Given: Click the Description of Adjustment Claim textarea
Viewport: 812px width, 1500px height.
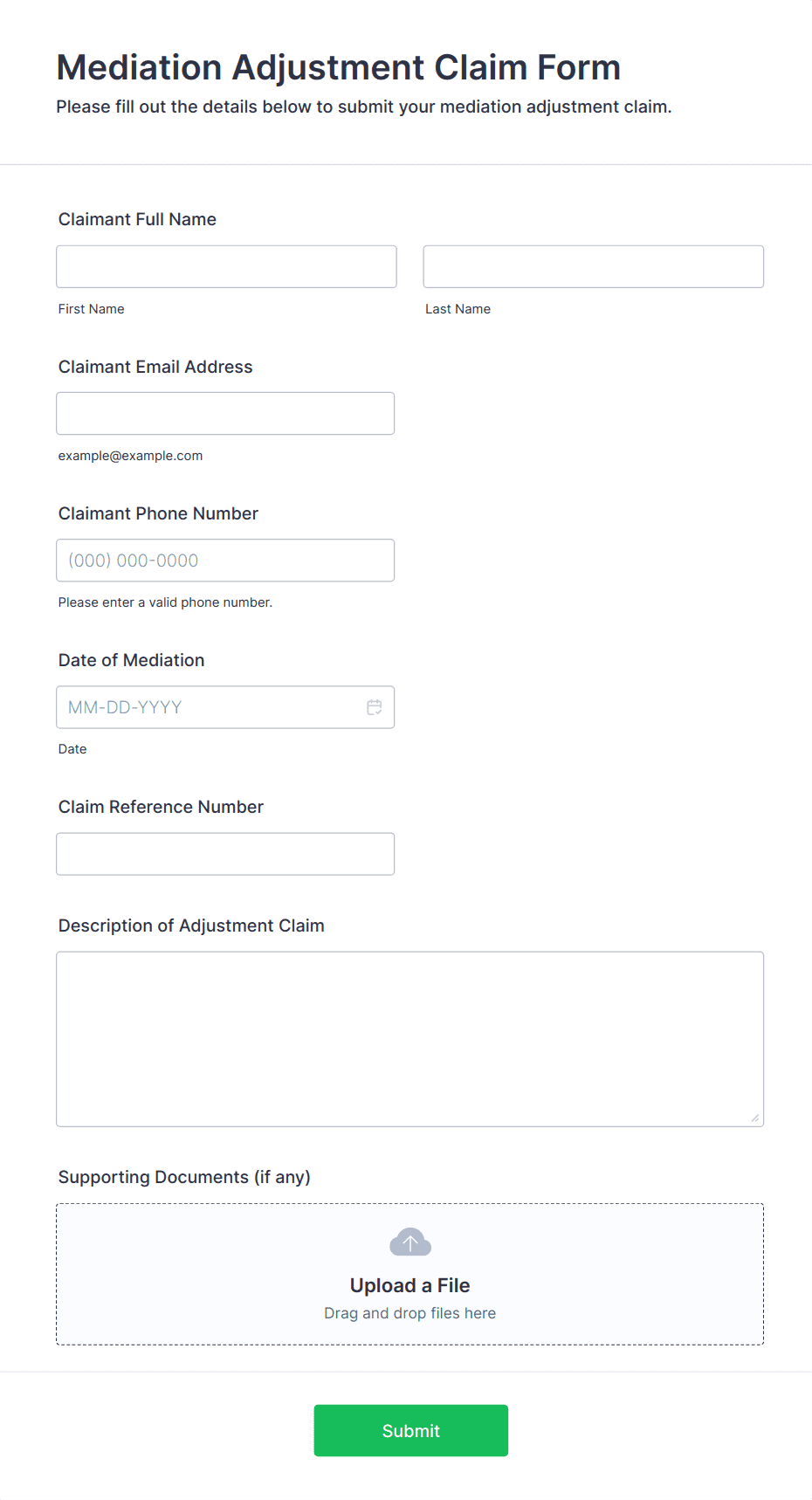Looking at the screenshot, I should pos(410,1039).
